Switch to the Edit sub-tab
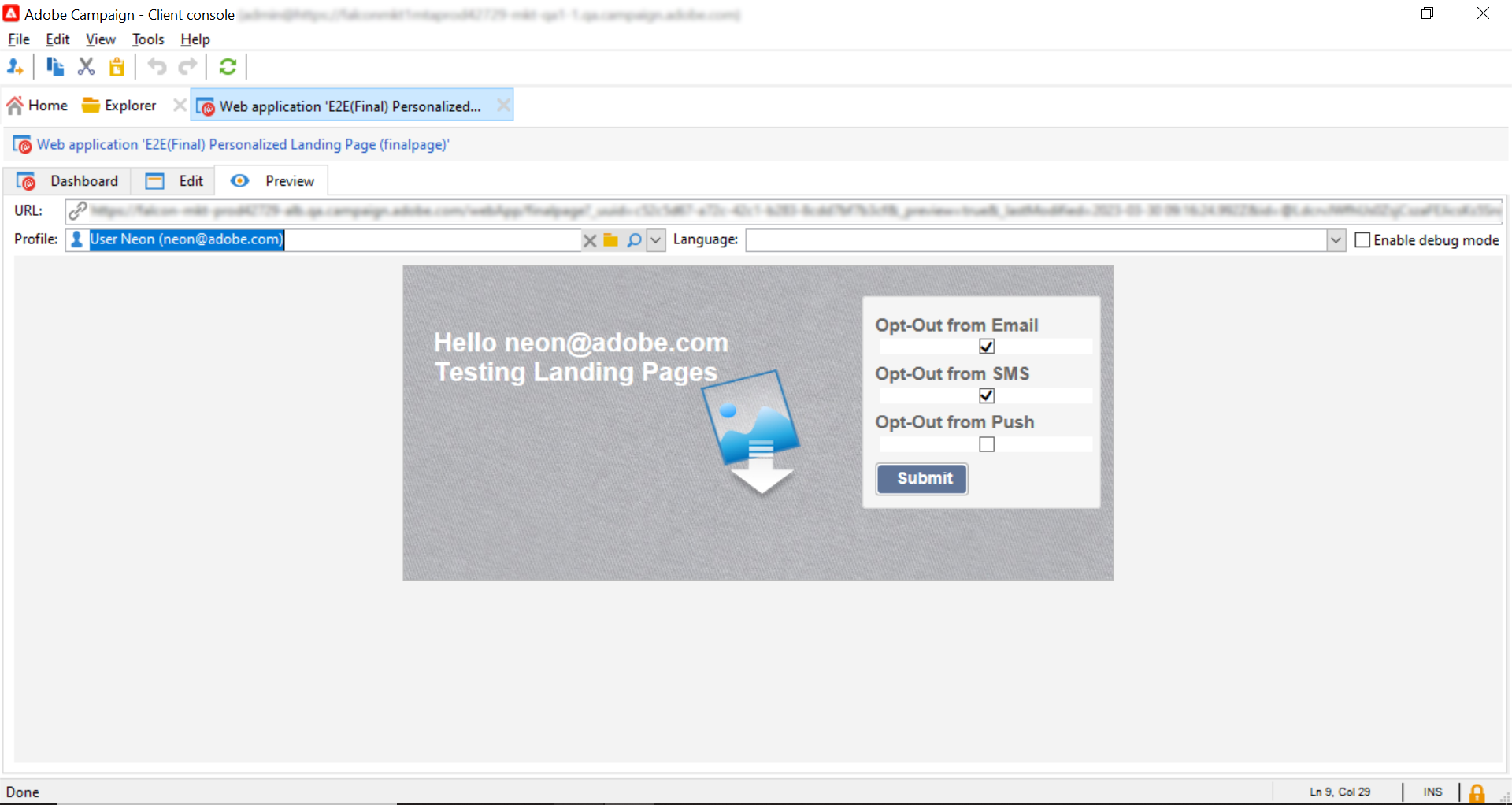 [174, 181]
